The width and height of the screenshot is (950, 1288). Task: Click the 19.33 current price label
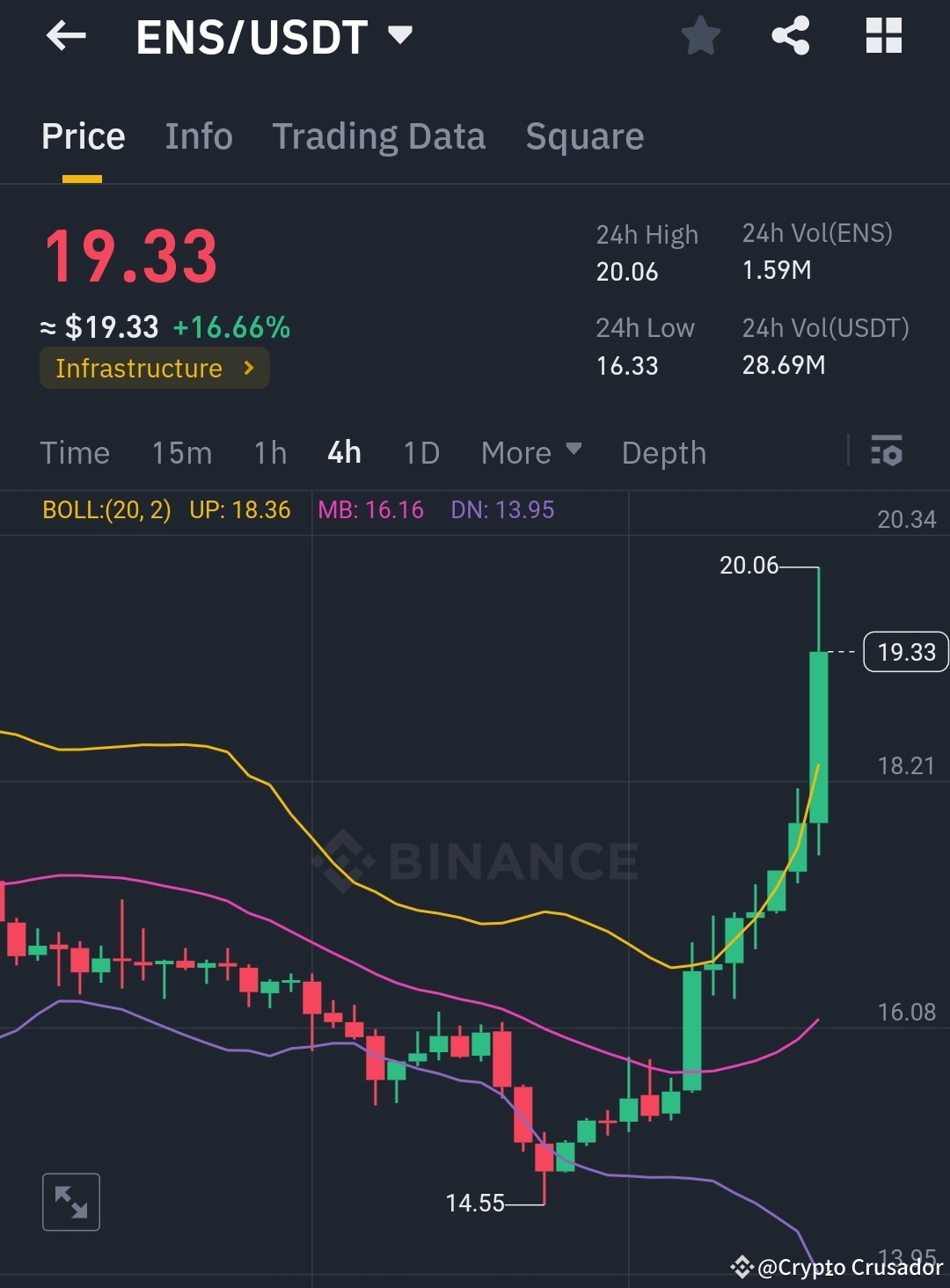click(x=905, y=652)
